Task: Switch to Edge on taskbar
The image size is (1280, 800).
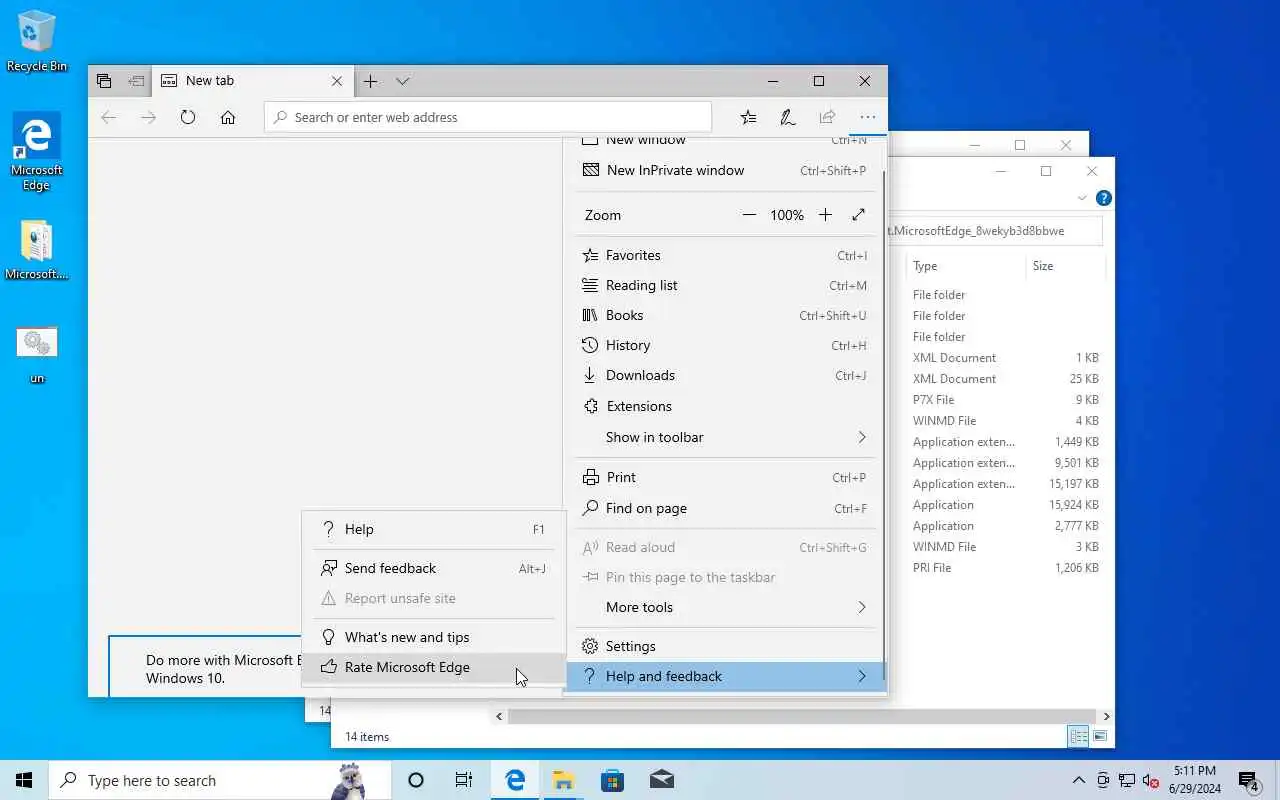Action: pyautogui.click(x=515, y=780)
